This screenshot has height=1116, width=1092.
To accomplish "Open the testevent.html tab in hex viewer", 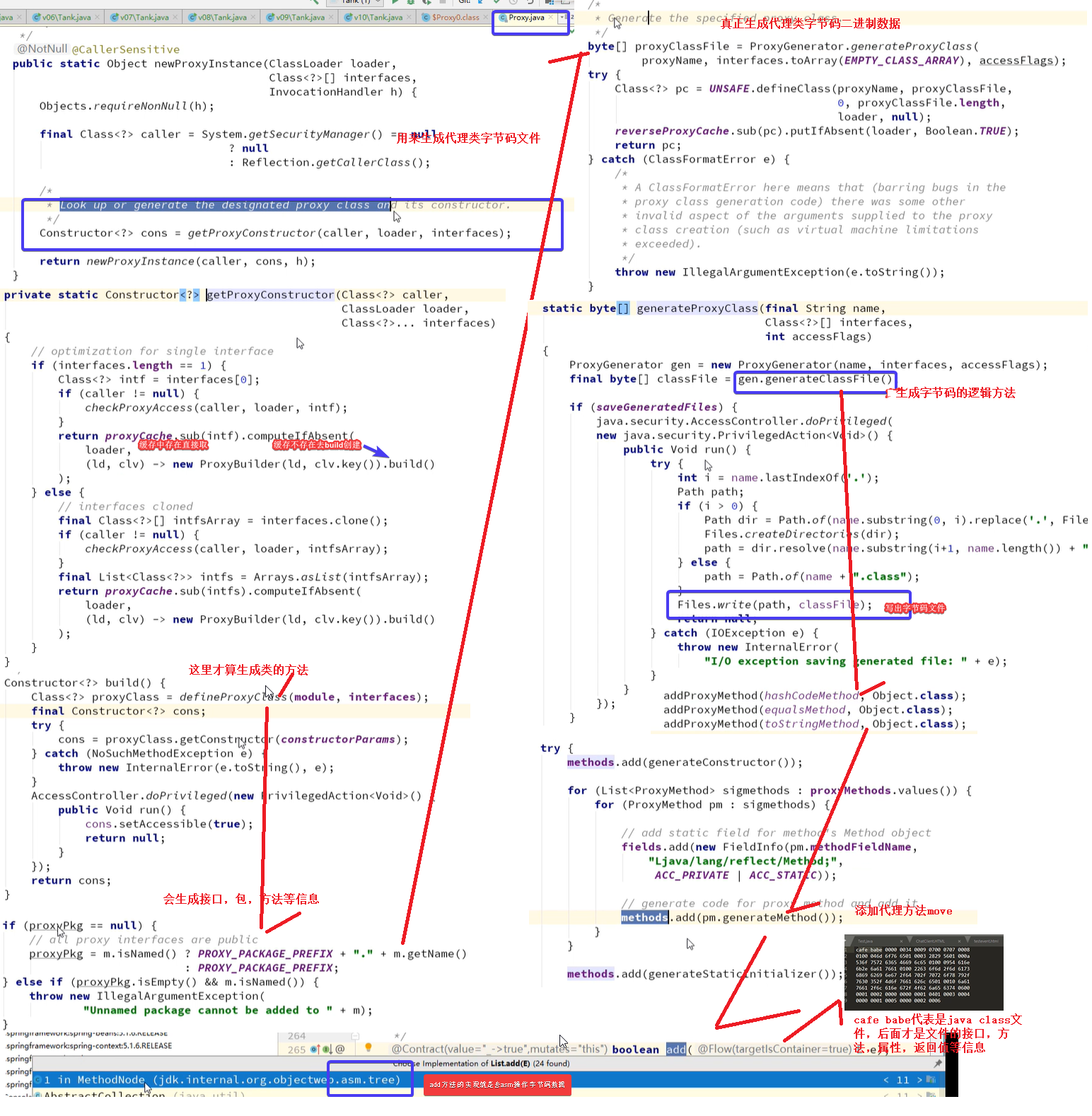I will pyautogui.click(x=986, y=941).
